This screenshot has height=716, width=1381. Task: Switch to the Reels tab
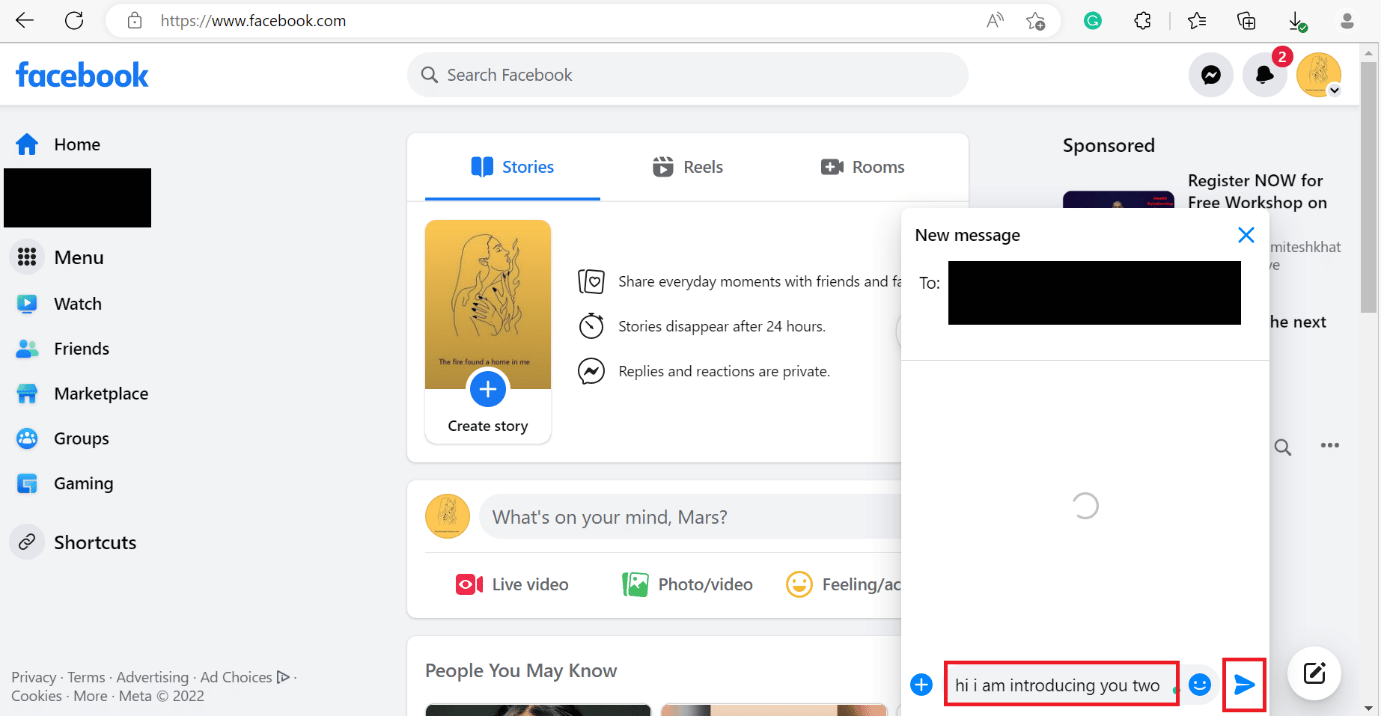pyautogui.click(x=687, y=167)
